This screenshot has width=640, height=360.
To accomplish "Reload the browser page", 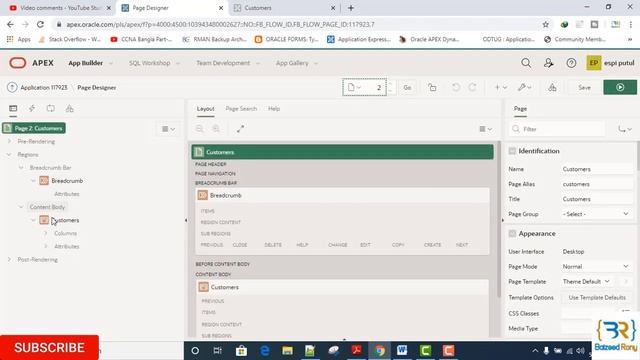I will (x=40, y=24).
